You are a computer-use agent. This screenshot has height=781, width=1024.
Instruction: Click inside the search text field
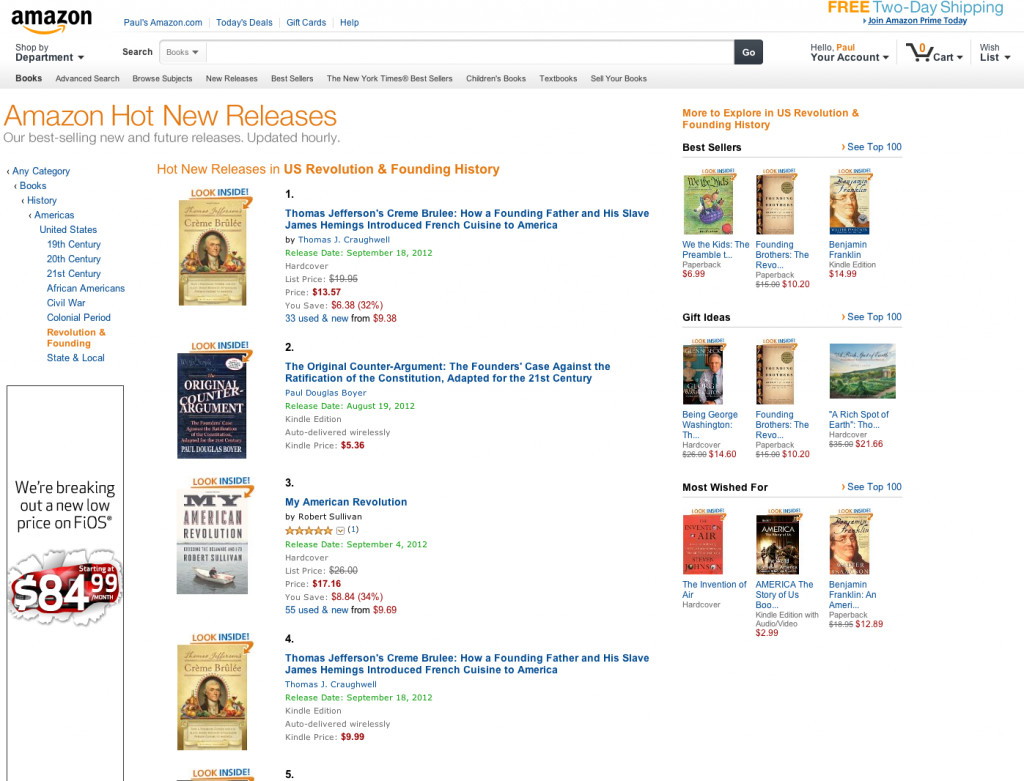[x=470, y=52]
